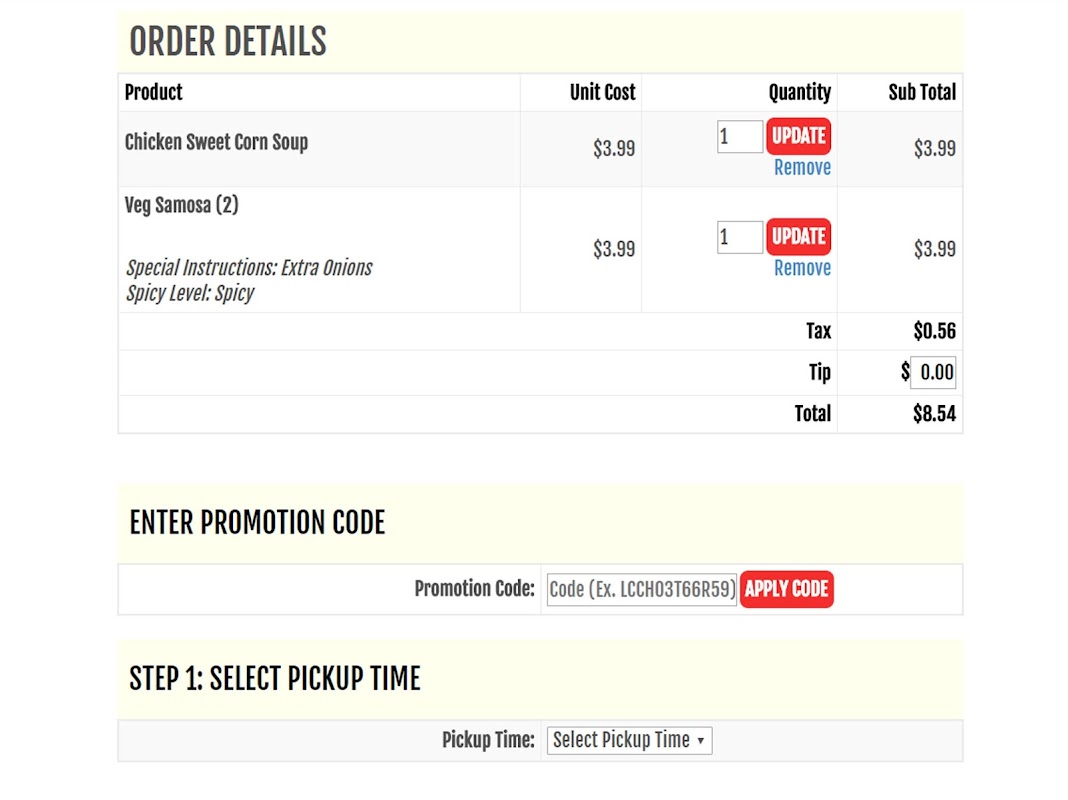This screenshot has width=1068, height=800.
Task: Remove Chicken Sweet Corn Soup from order
Action: click(x=802, y=168)
